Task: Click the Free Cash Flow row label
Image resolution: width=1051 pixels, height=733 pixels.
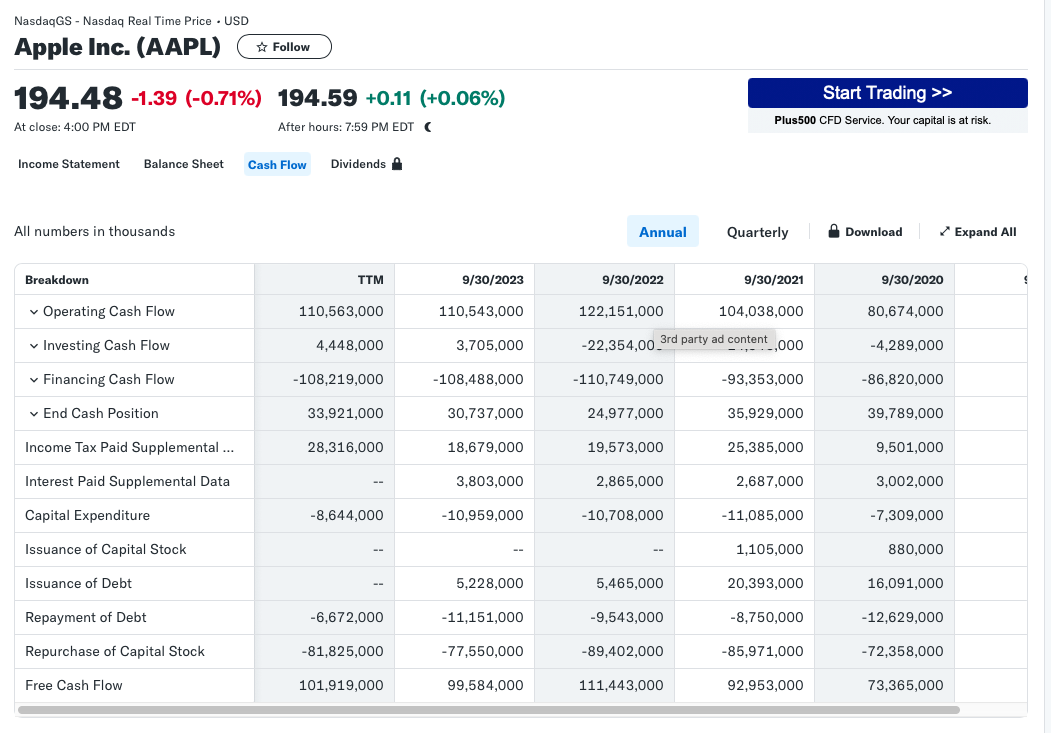Action: [74, 685]
